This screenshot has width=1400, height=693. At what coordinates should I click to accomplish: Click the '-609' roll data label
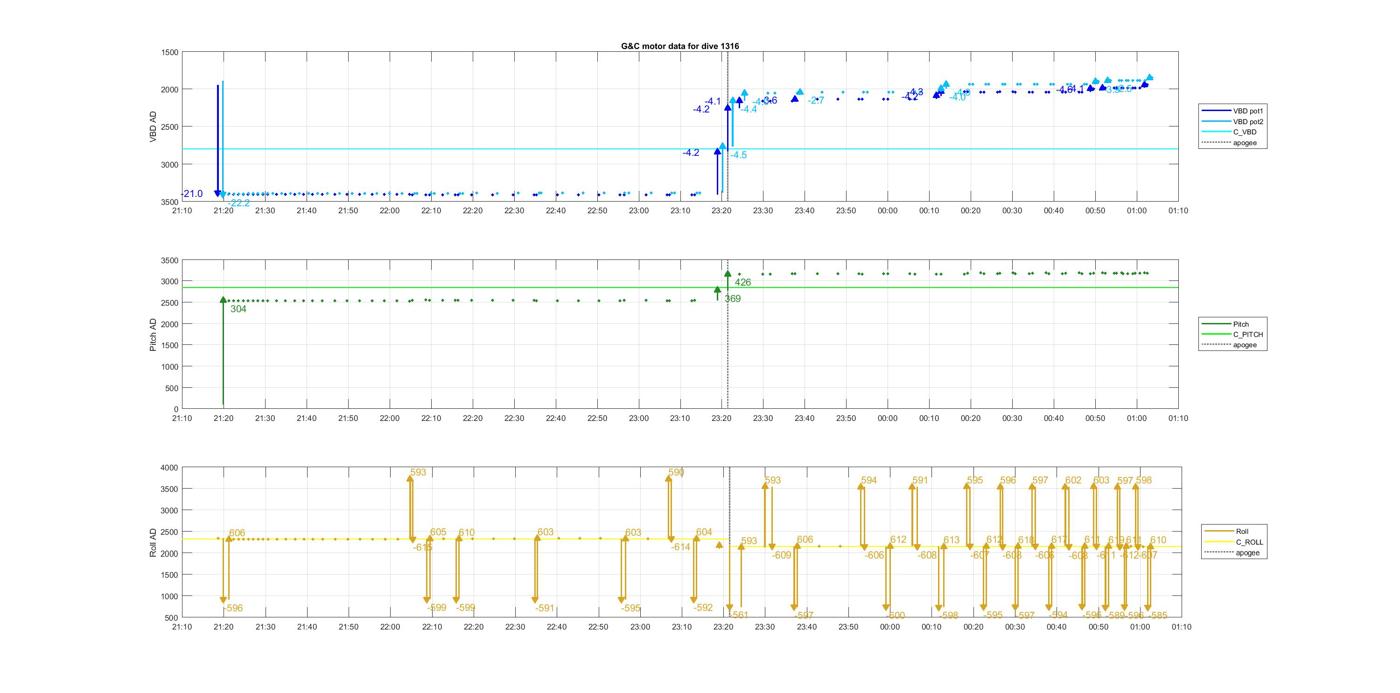(x=781, y=555)
